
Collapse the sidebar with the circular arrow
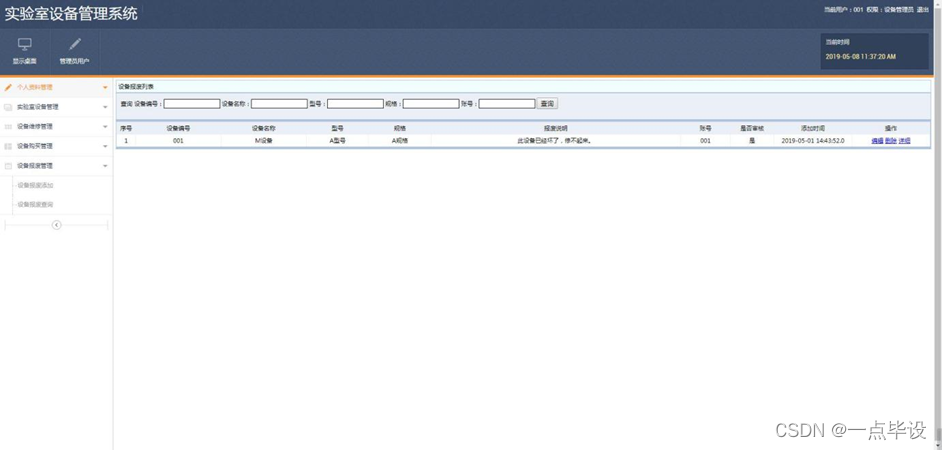click(56, 225)
